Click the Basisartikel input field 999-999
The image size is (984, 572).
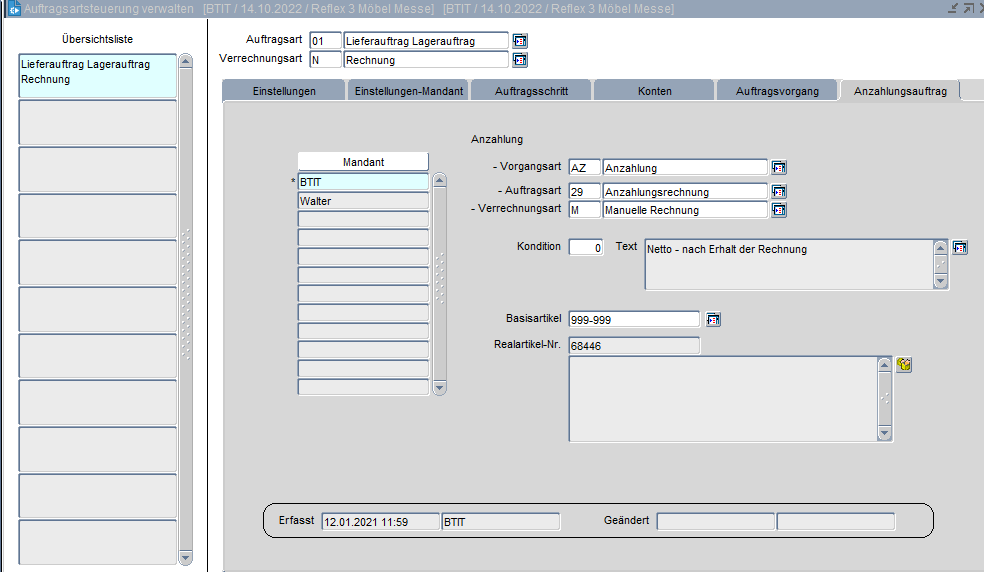[x=633, y=320]
